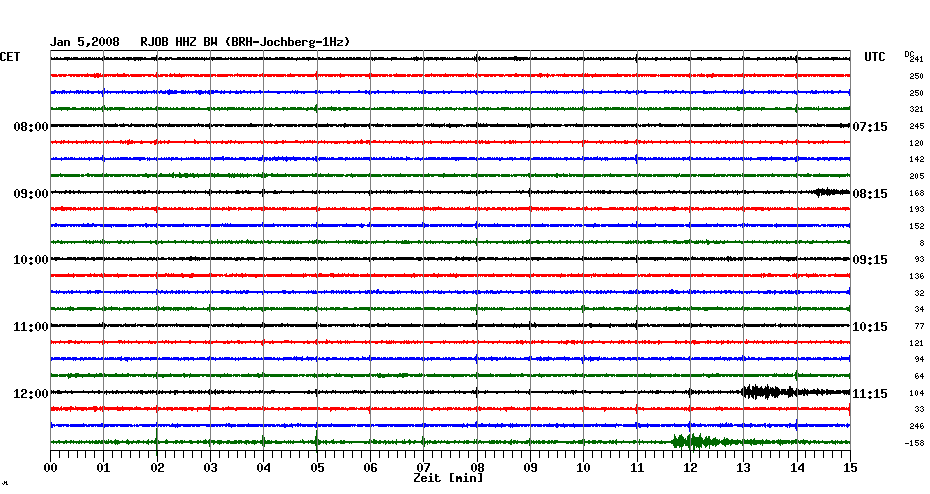Click minute axis tick label 03
The width and height of the screenshot is (930, 494).
click(x=211, y=467)
